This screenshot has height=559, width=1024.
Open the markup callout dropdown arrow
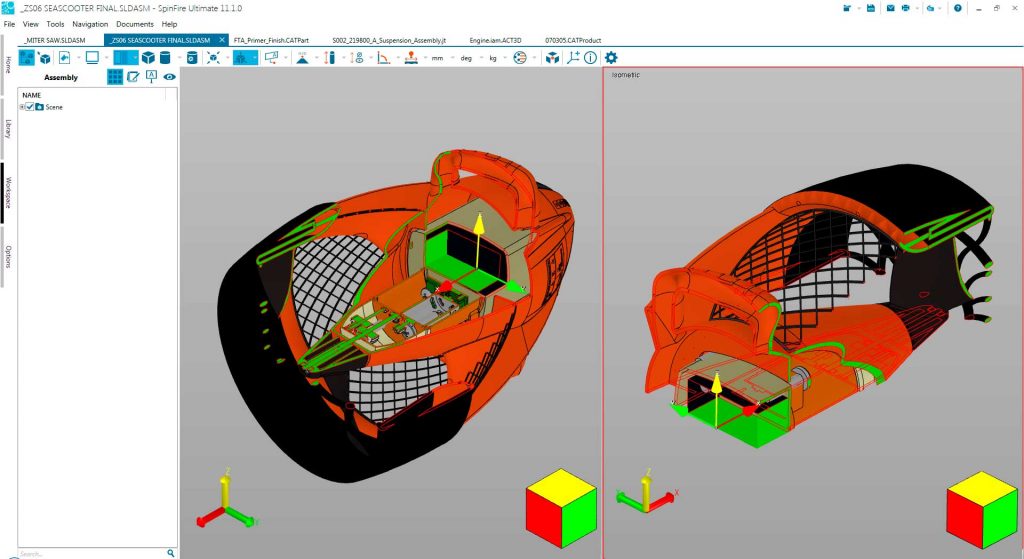(x=285, y=58)
